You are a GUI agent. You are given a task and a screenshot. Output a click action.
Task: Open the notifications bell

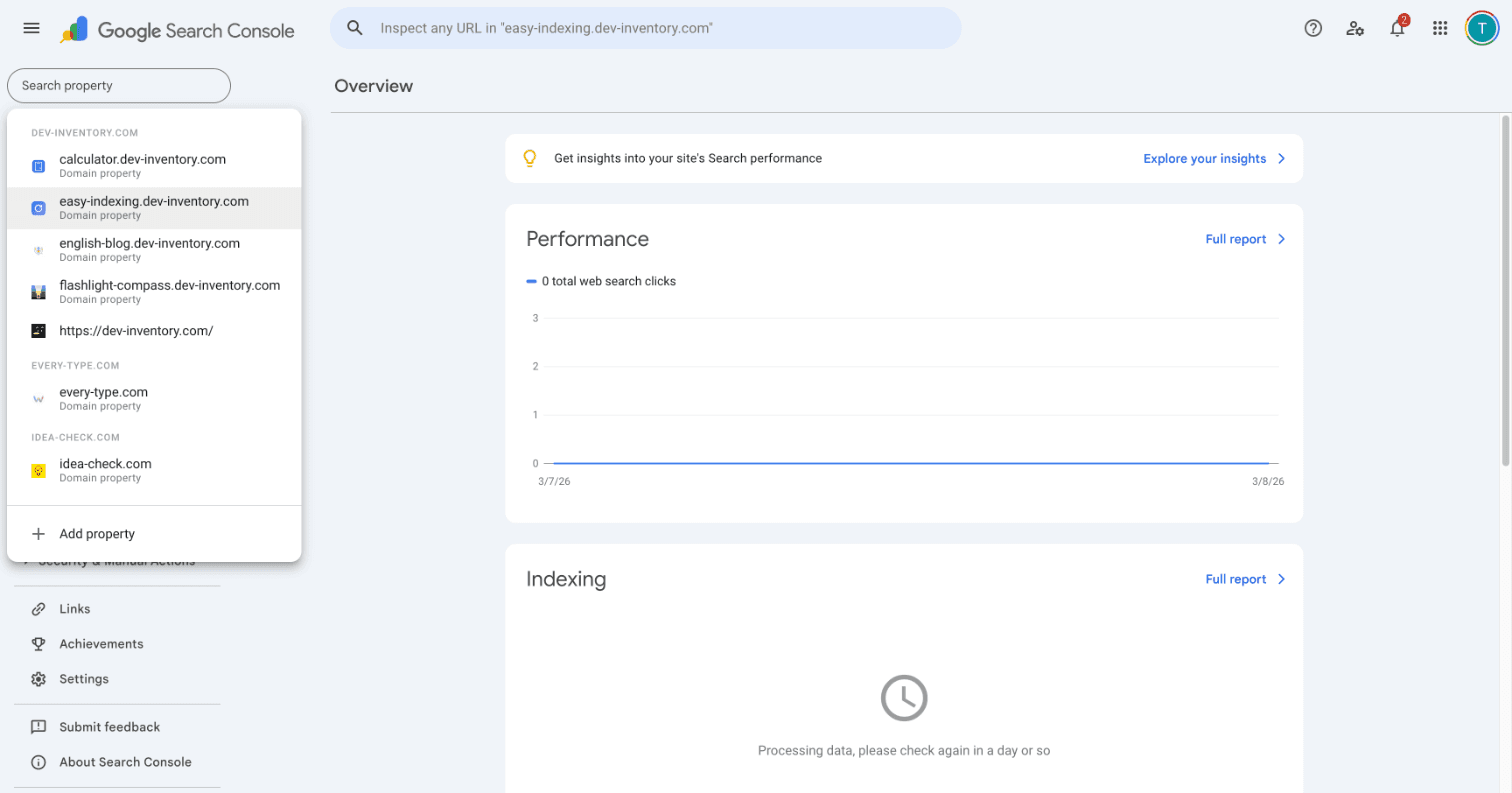tap(1397, 28)
